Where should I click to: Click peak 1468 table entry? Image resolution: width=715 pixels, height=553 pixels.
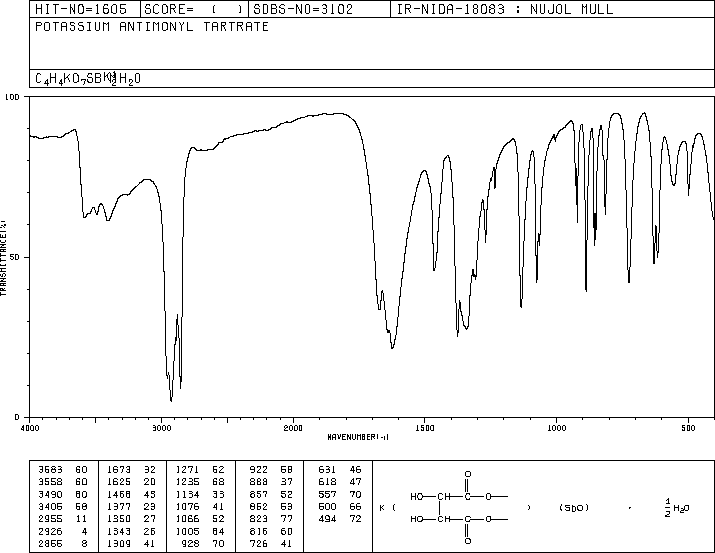point(131,494)
